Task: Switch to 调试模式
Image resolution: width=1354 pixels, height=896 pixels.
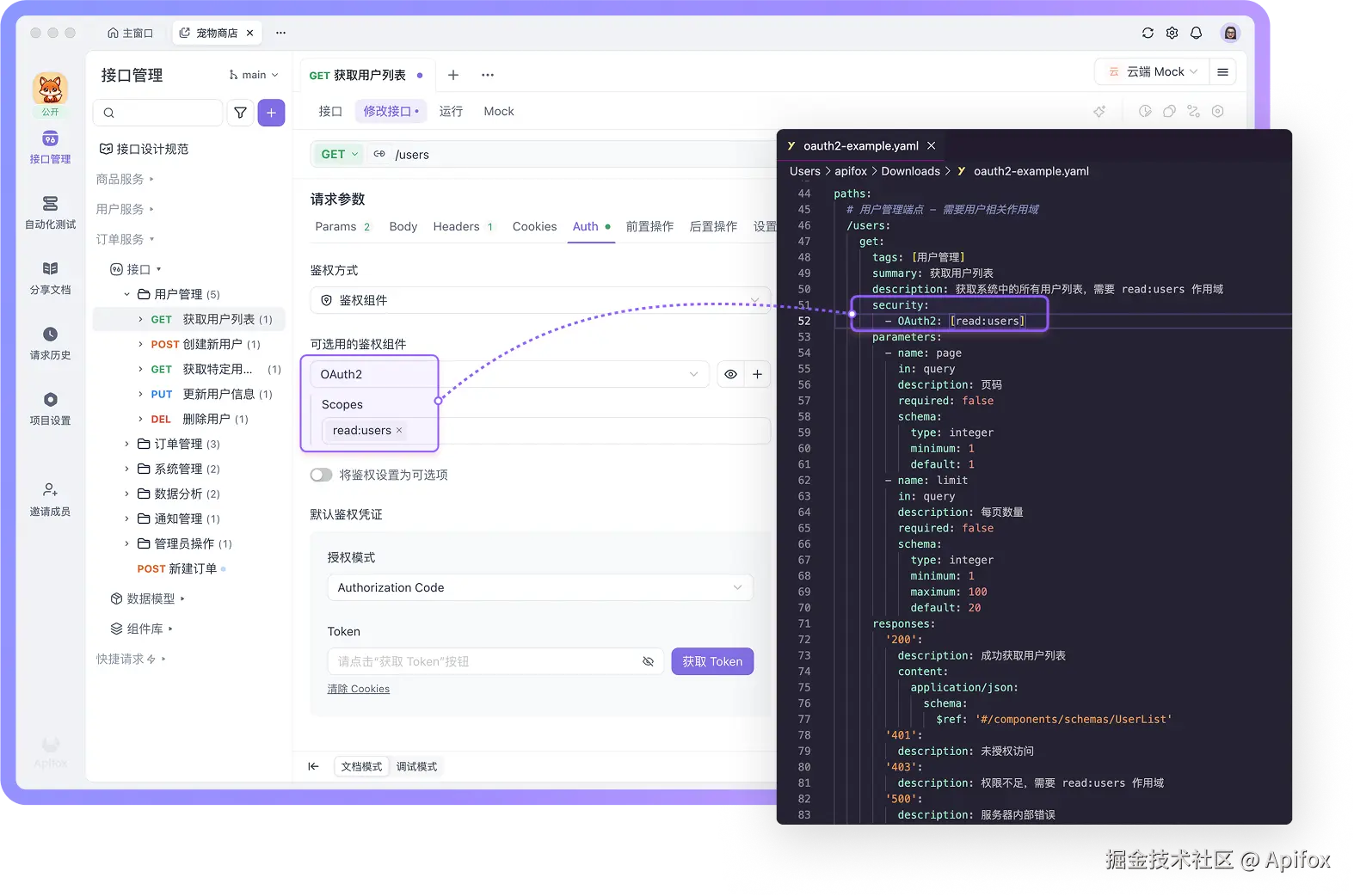Action: (x=416, y=766)
